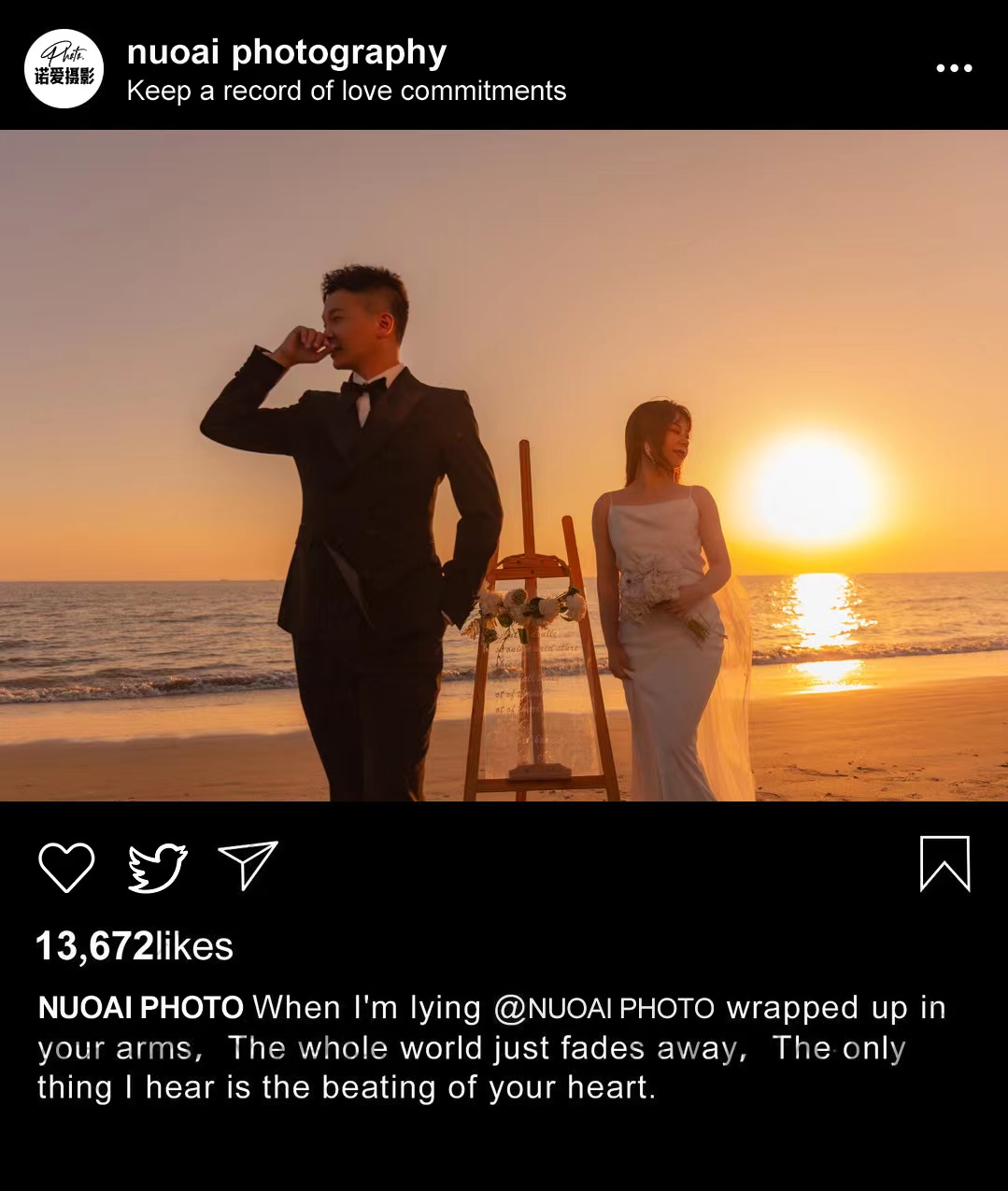Image resolution: width=1008 pixels, height=1191 pixels.
Task: Click the "Keep a record of love commitments" tagline
Action: coord(347,92)
